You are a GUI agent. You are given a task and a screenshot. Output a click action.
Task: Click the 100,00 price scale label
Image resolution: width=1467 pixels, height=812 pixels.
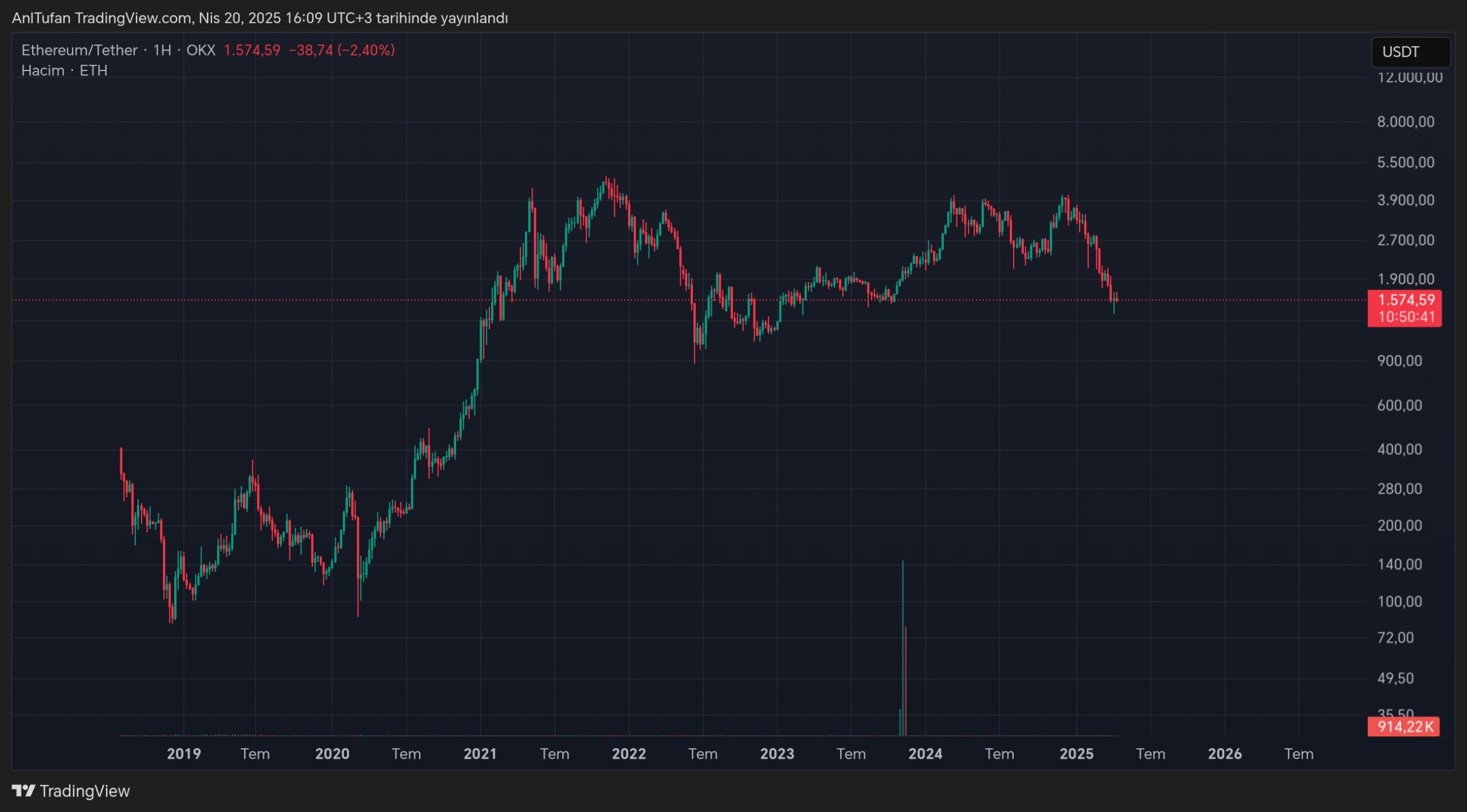pyautogui.click(x=1399, y=601)
